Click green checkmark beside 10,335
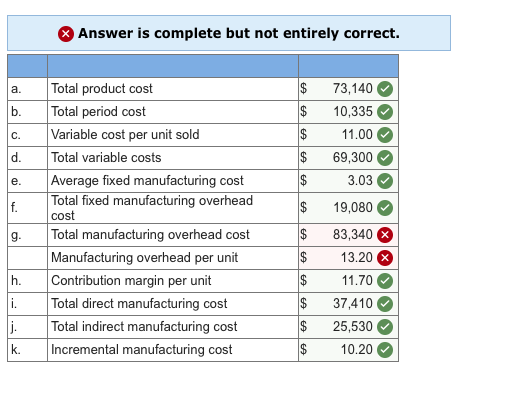Viewport: 506px width, 393px height. [385, 112]
